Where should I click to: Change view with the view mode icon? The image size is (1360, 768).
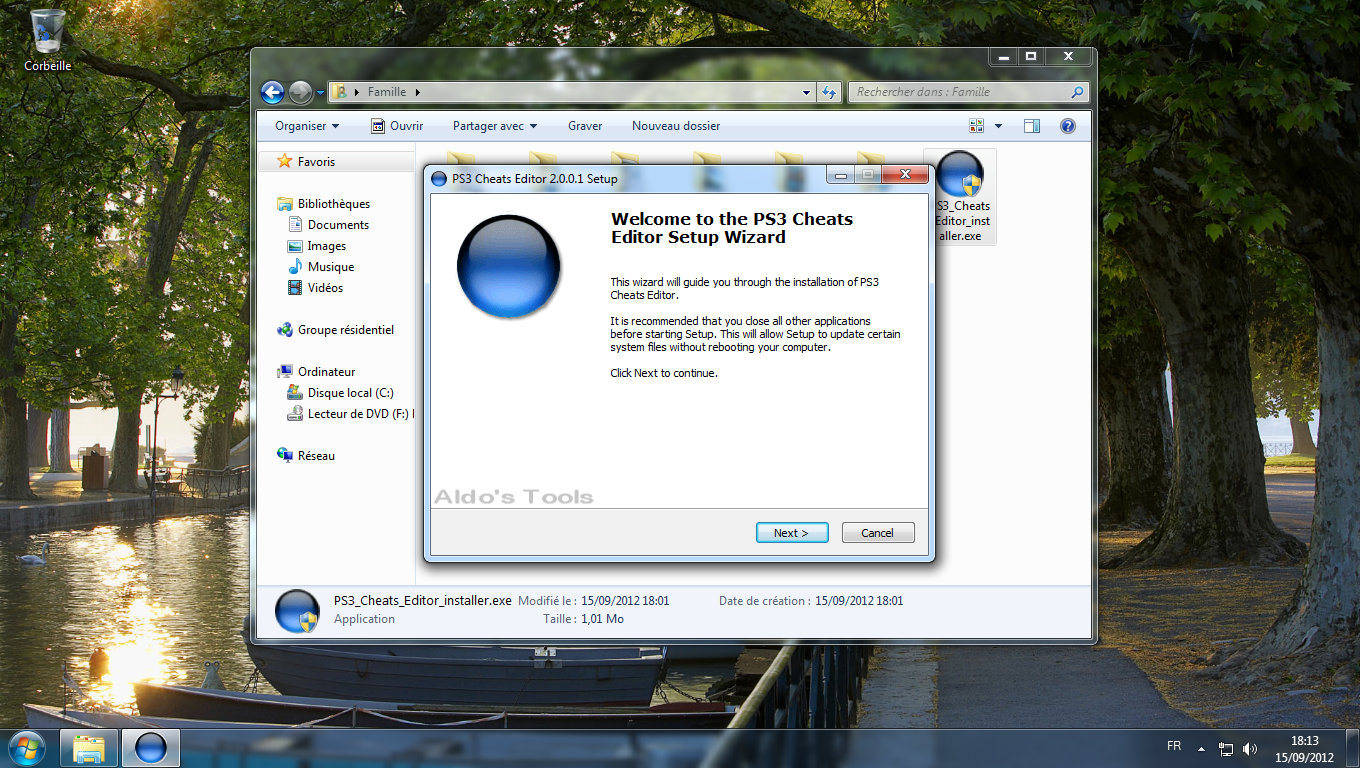tap(977, 126)
